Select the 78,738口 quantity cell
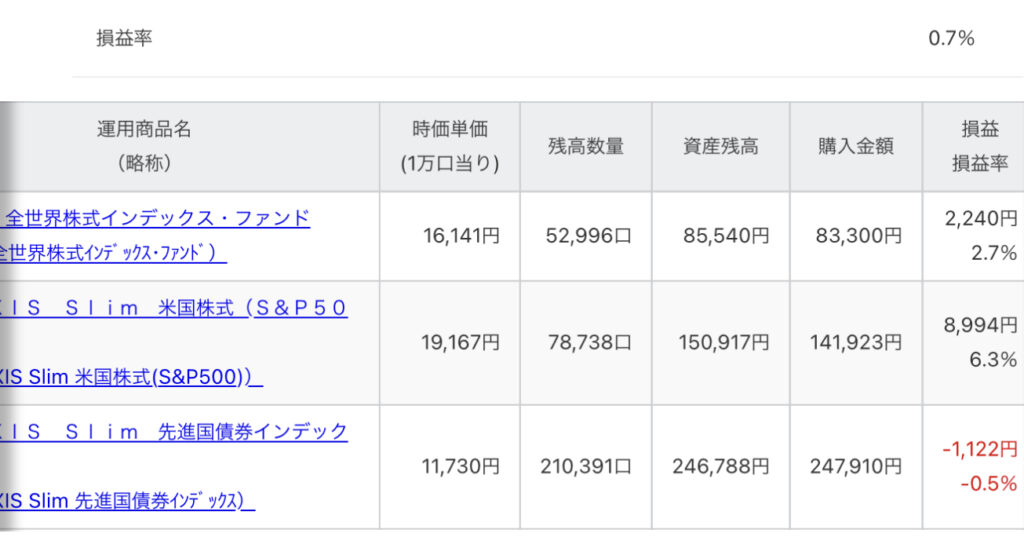The image size is (1024, 548). tap(588, 342)
